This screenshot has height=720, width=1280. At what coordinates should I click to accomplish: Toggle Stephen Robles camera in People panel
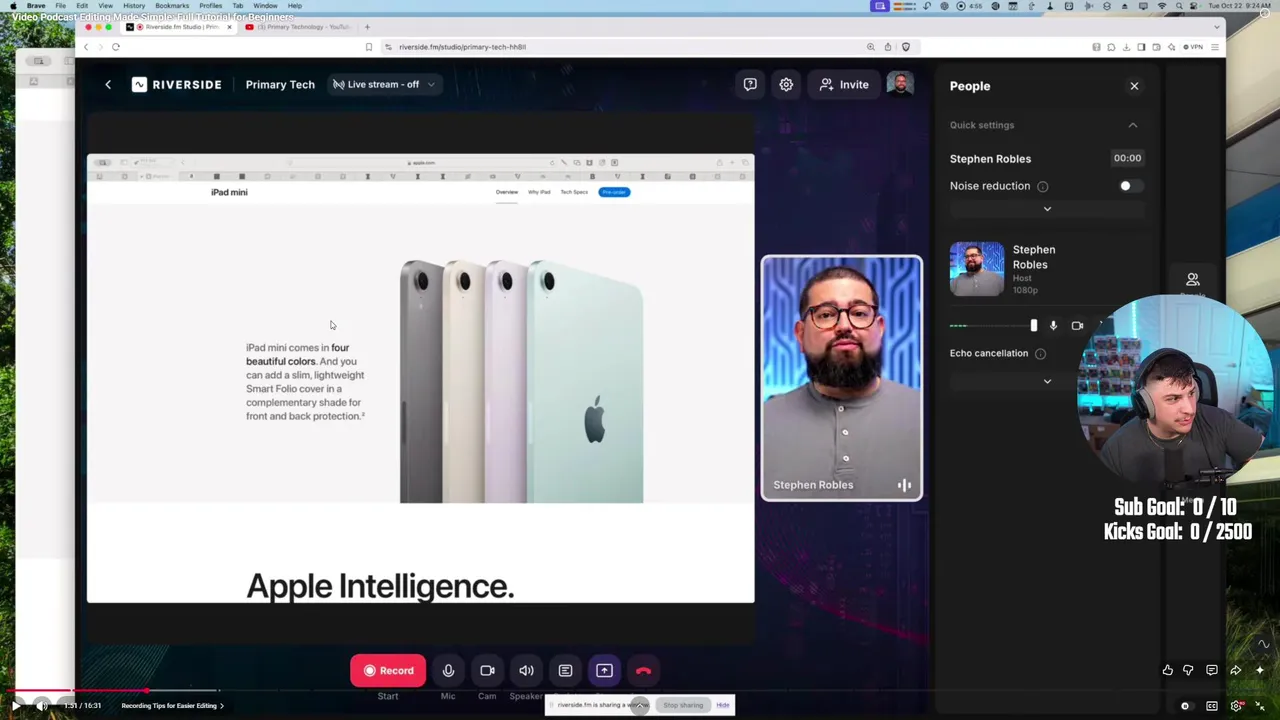click(1077, 326)
